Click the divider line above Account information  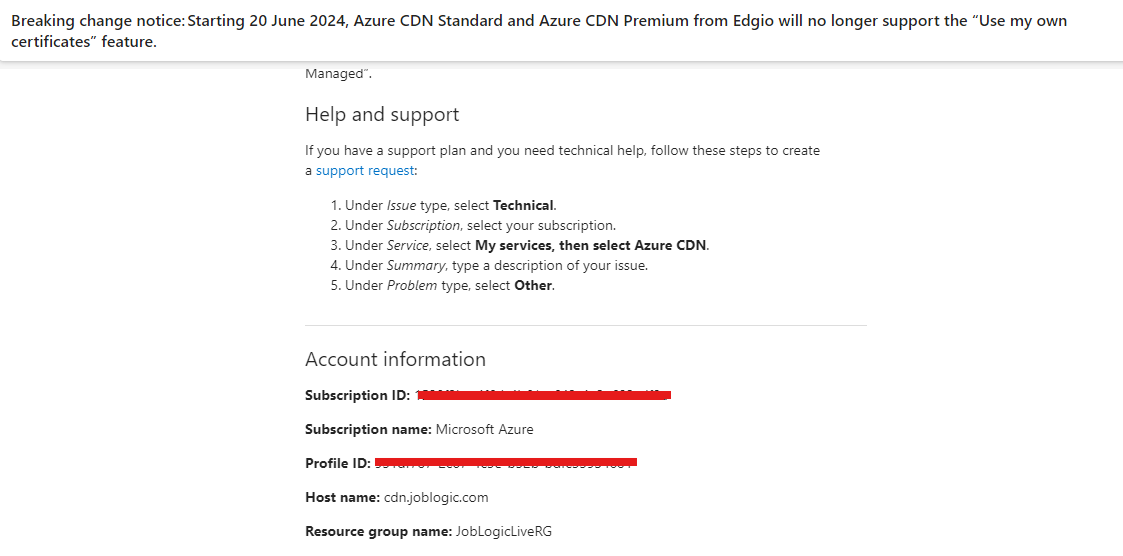586,325
